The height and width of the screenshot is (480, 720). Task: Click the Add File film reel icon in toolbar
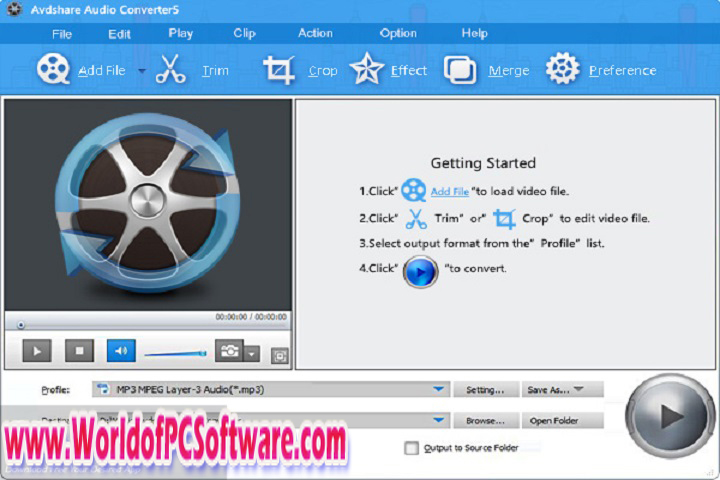pyautogui.click(x=53, y=69)
